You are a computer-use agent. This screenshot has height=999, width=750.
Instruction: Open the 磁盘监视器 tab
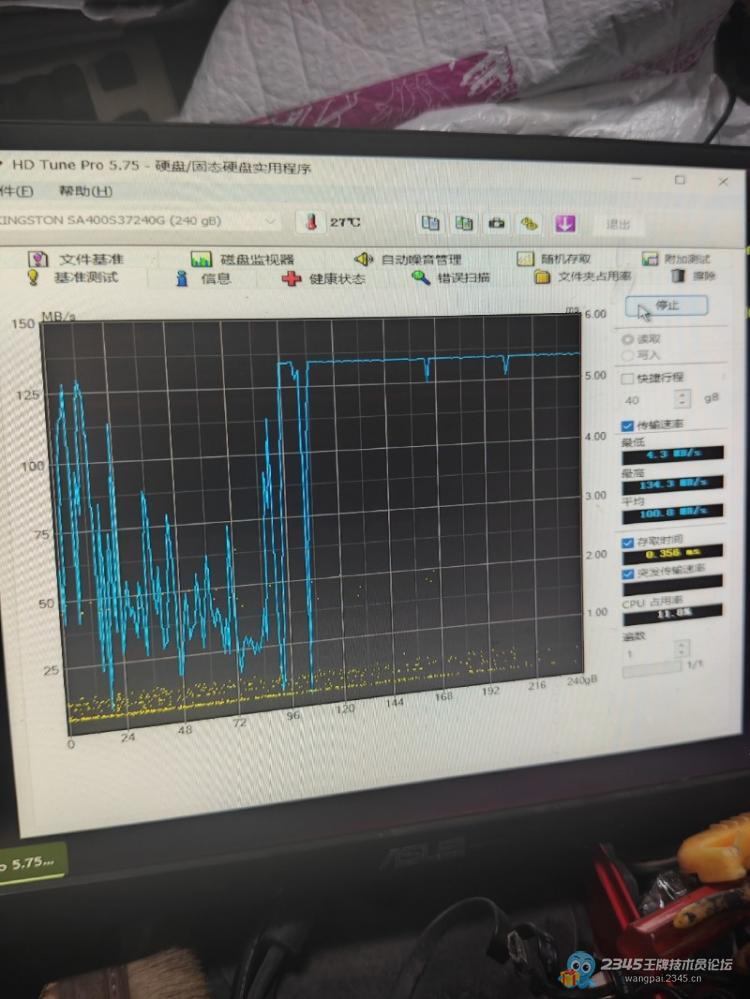243,259
